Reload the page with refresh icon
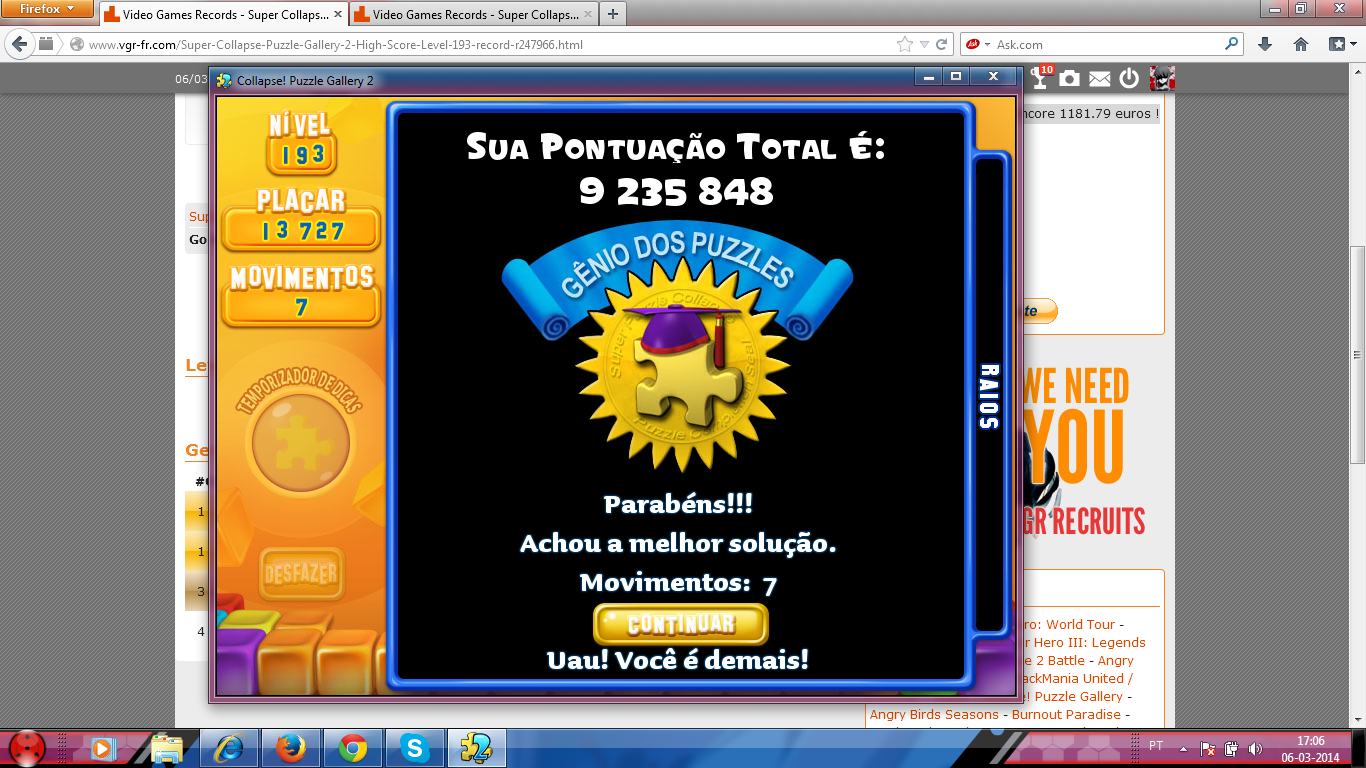The image size is (1366, 768). tap(941, 44)
